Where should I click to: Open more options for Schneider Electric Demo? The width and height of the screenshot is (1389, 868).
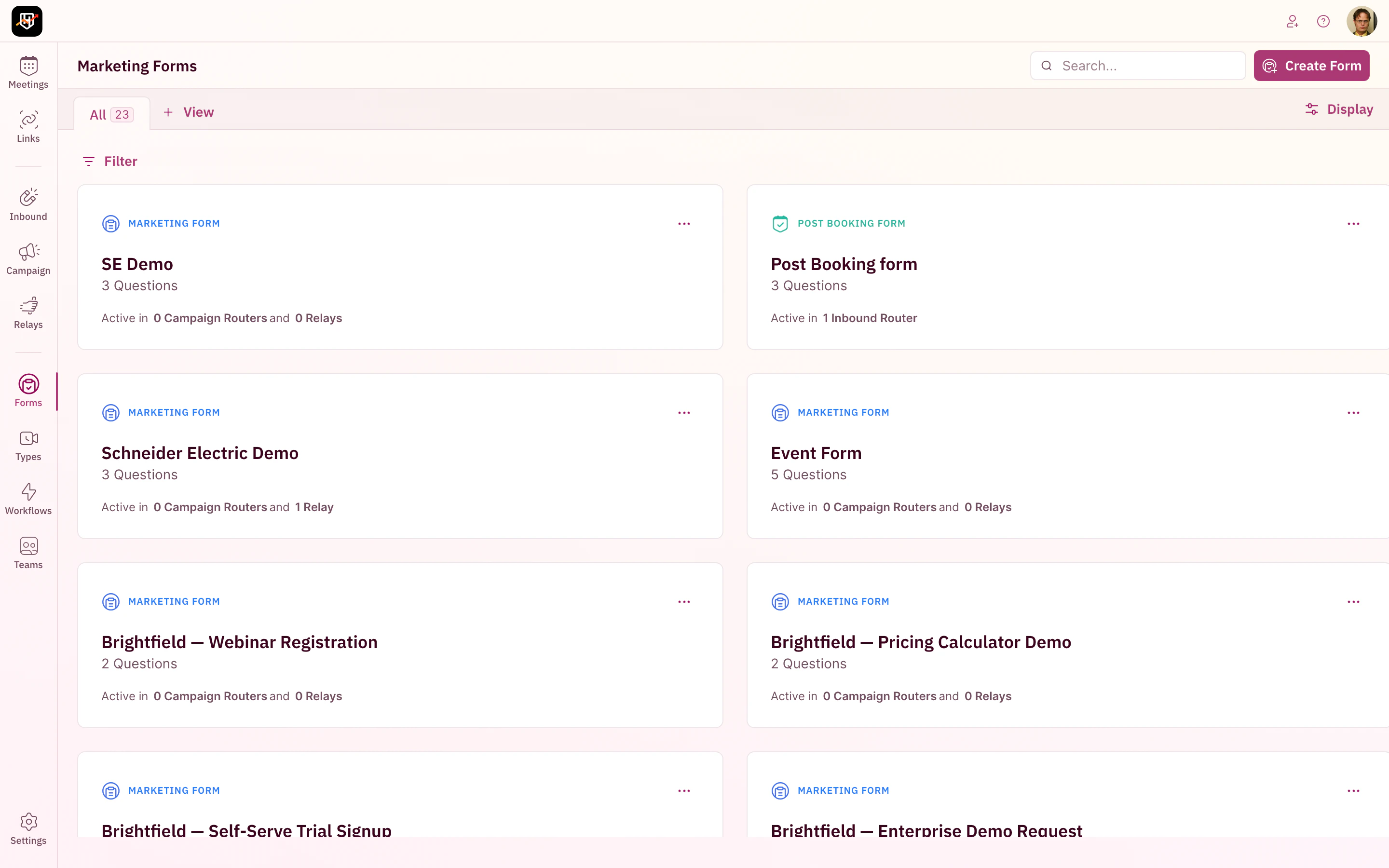[684, 413]
